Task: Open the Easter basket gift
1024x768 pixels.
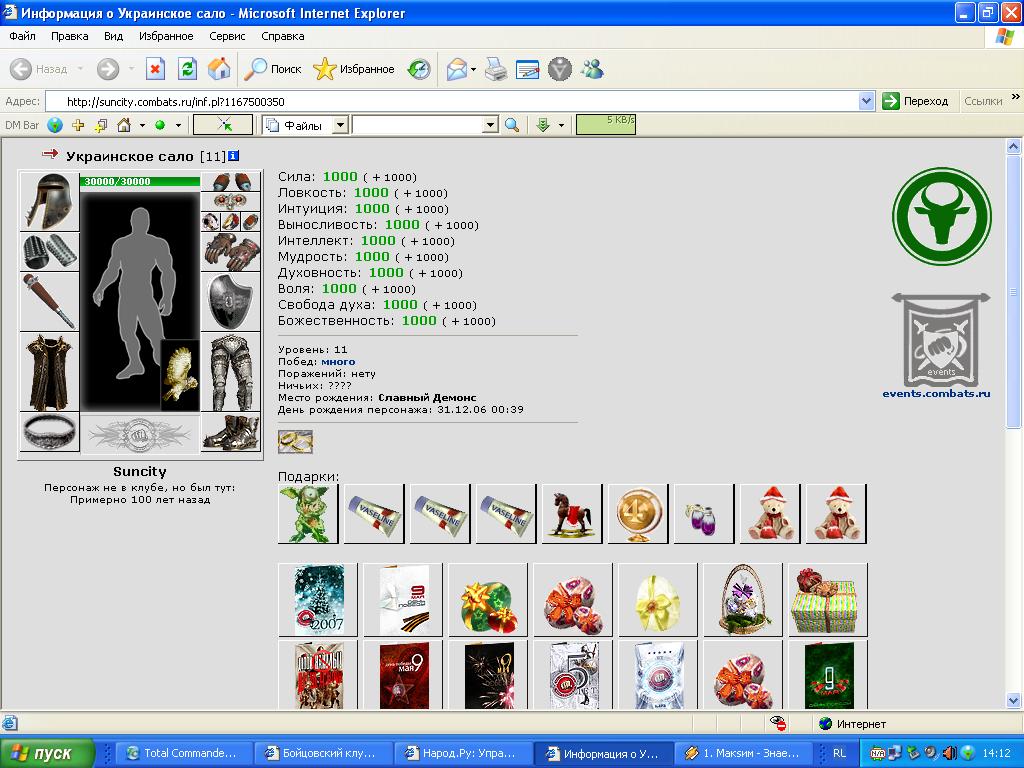Action: click(743, 600)
